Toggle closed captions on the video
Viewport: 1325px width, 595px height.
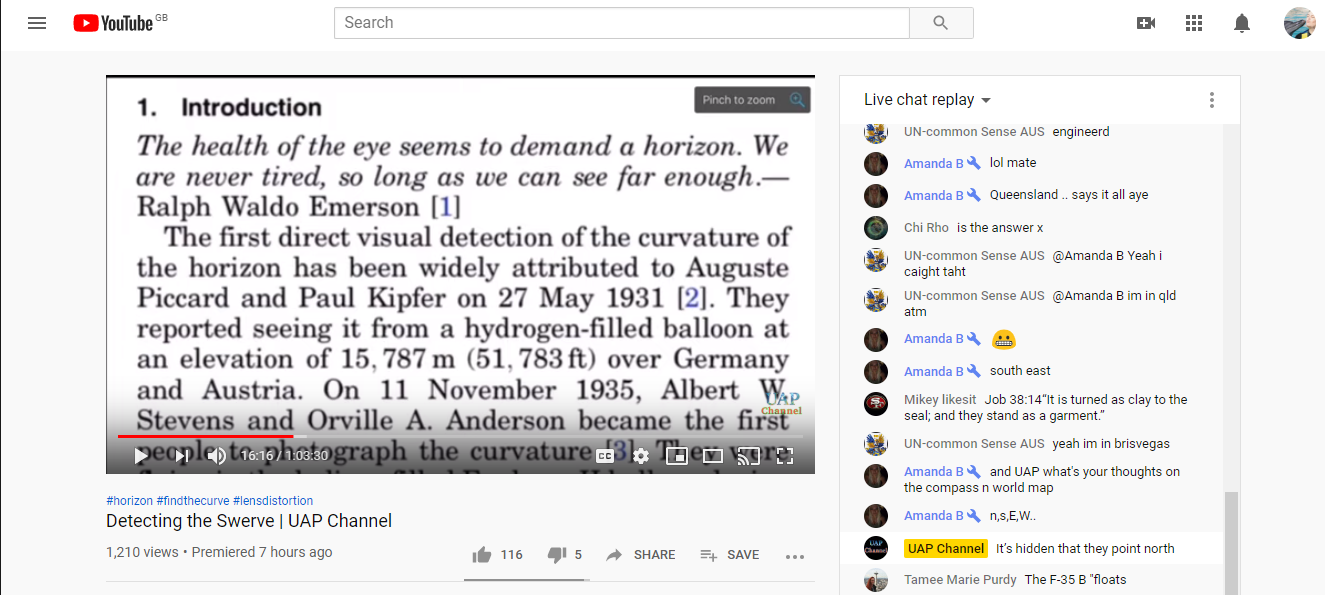605,456
